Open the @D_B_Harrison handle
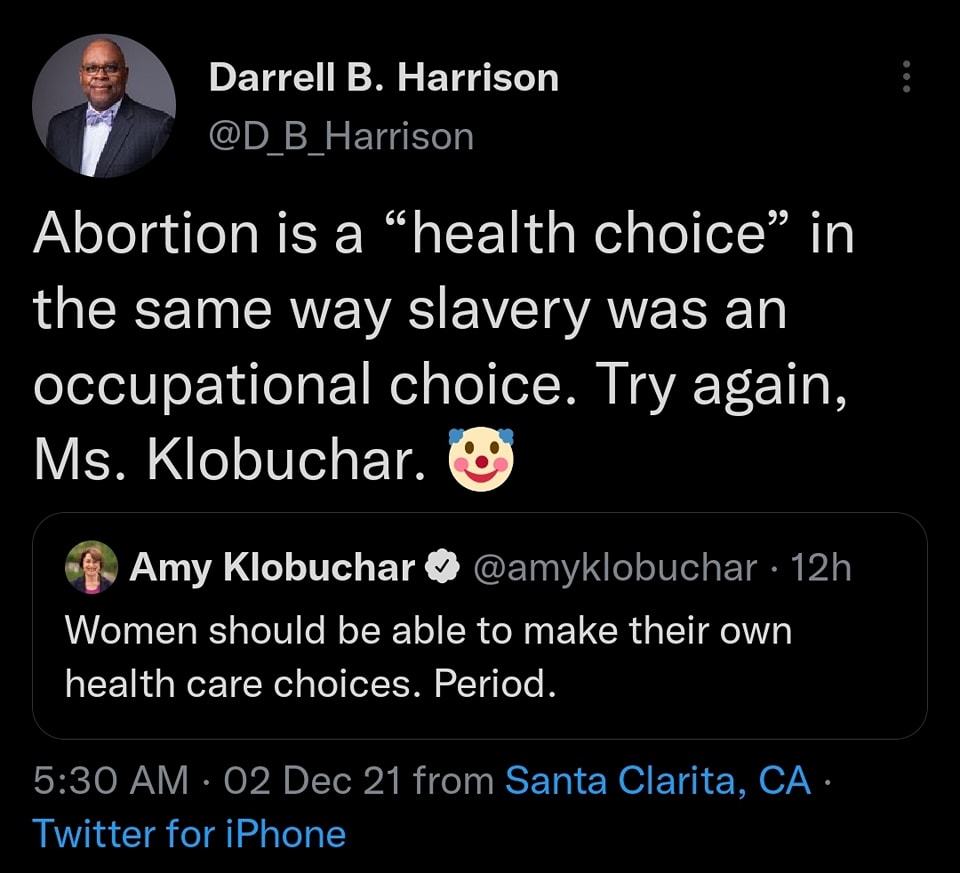 [x=340, y=136]
